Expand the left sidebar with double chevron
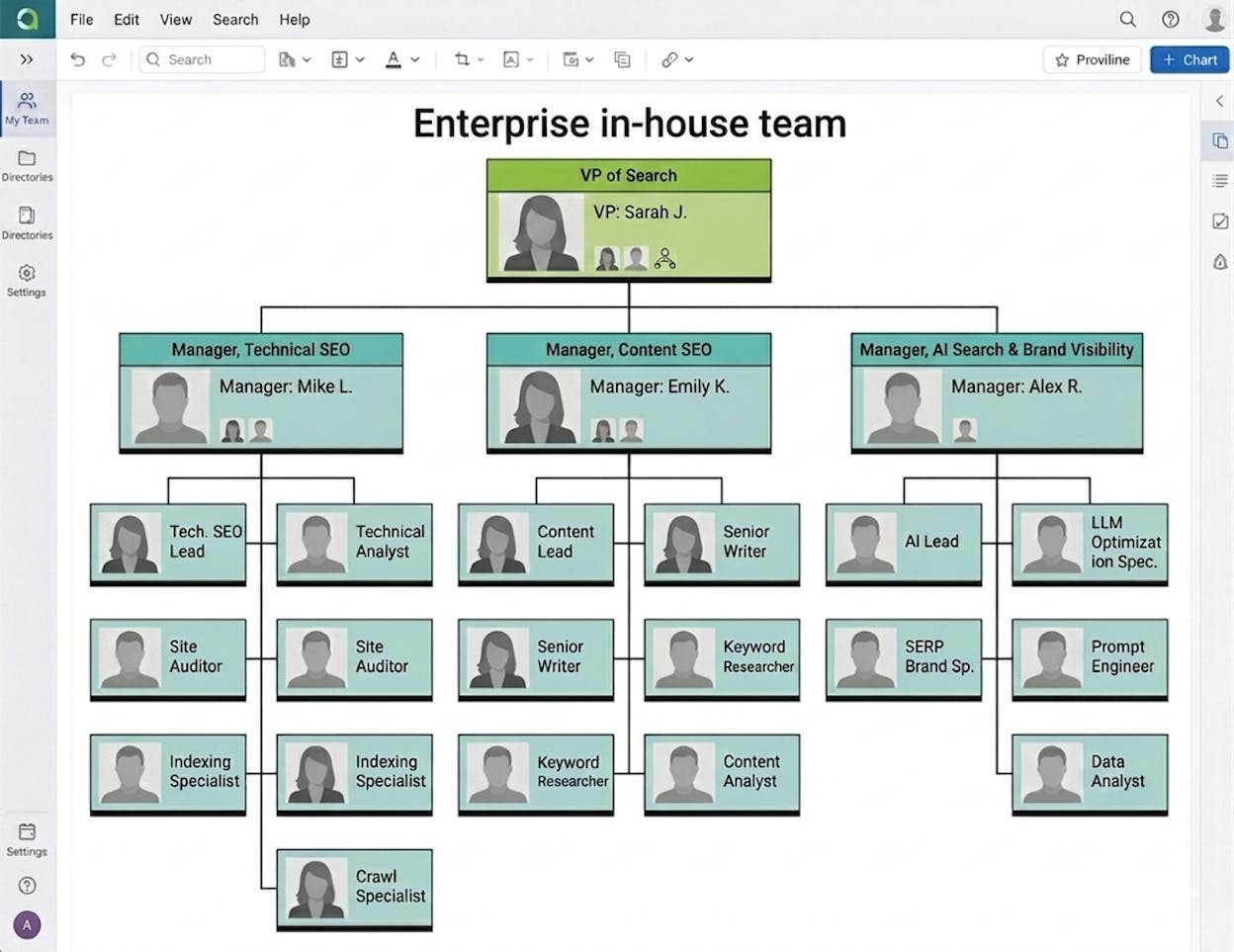The width and height of the screenshot is (1234, 952). pos(27,59)
